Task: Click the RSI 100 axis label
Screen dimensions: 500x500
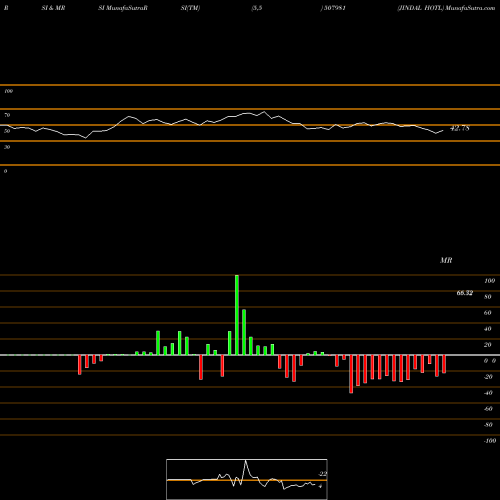Action: pos(8,91)
